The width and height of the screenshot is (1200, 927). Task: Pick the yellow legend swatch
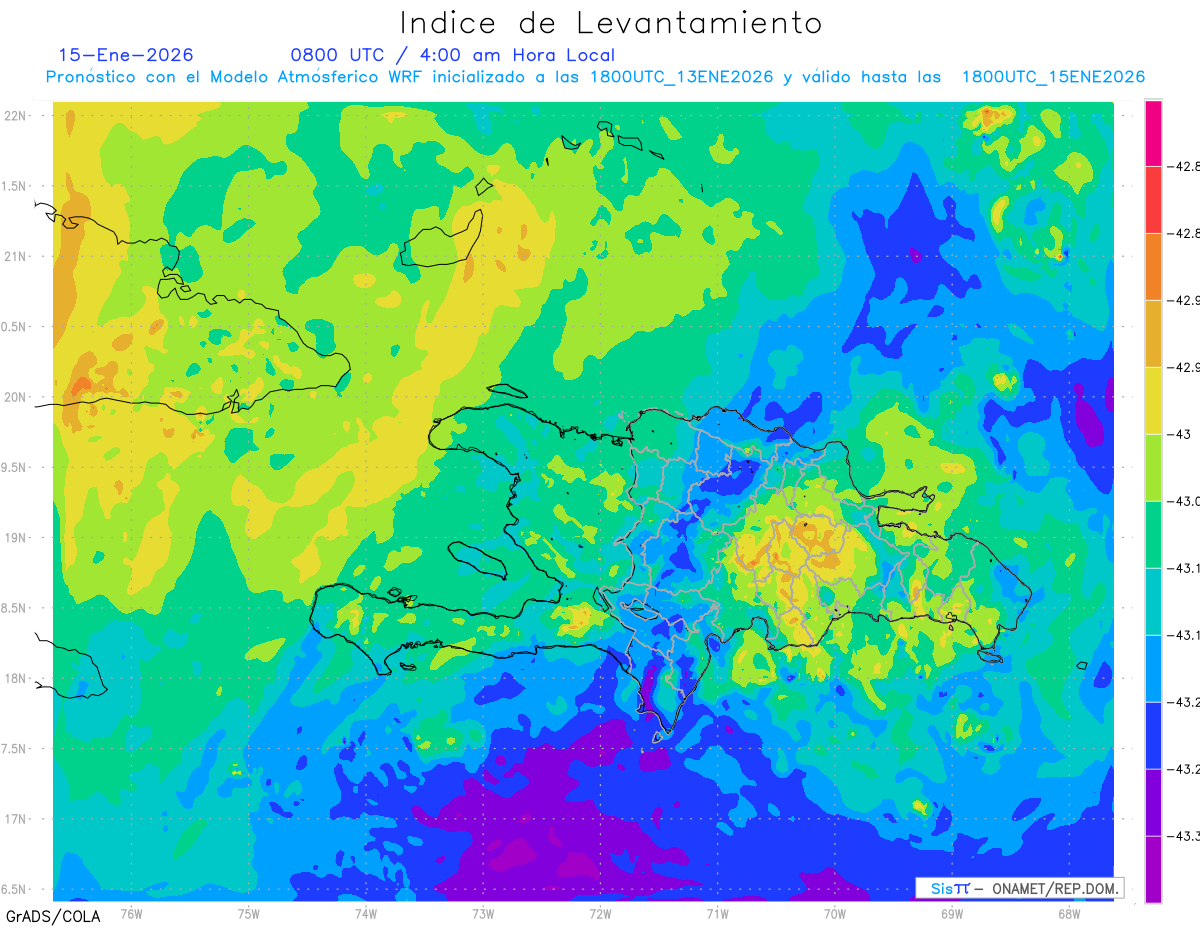[x=1153, y=401]
